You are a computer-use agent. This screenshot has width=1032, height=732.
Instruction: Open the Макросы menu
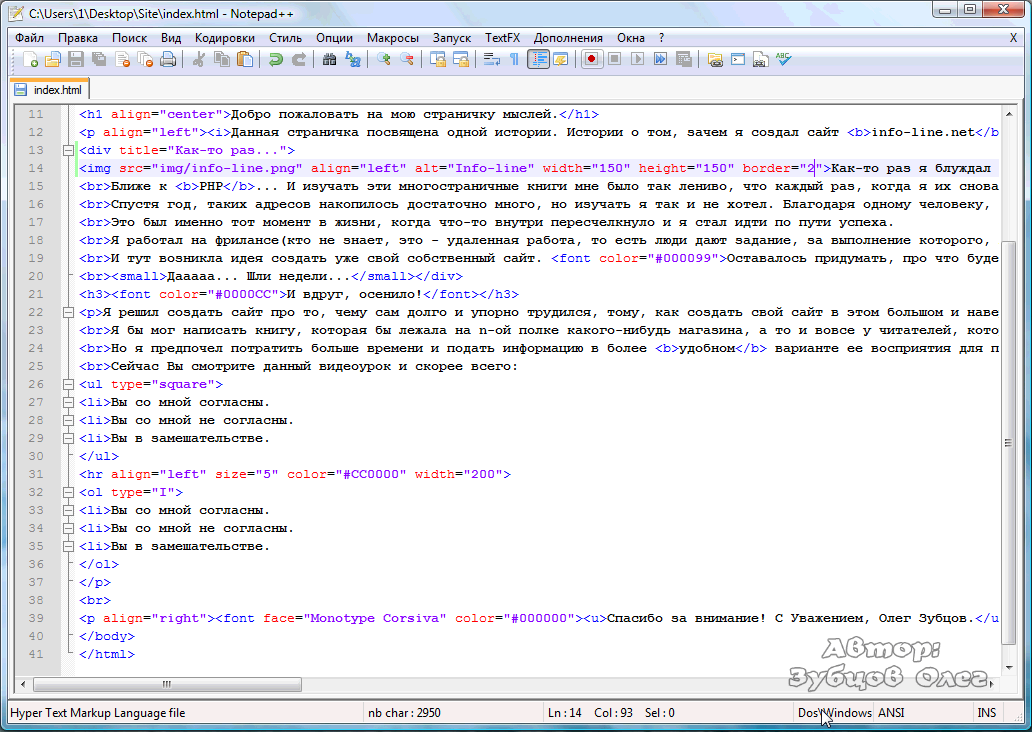392,37
